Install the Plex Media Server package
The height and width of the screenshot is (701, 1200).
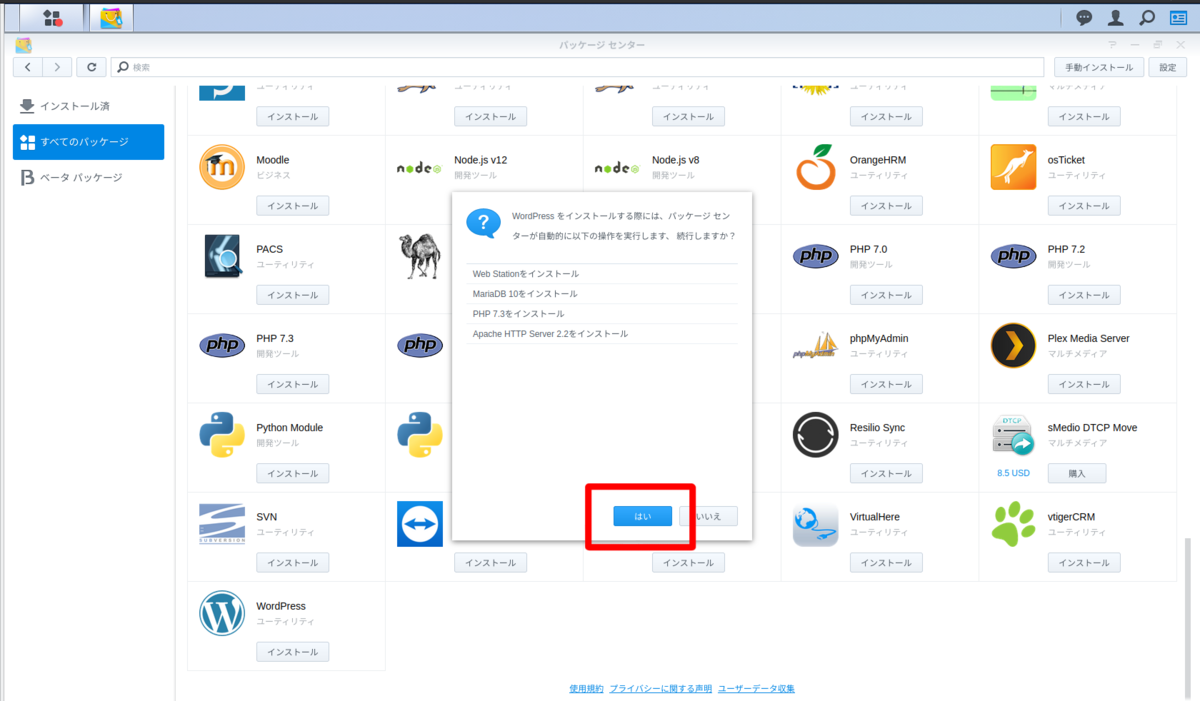tap(1084, 384)
